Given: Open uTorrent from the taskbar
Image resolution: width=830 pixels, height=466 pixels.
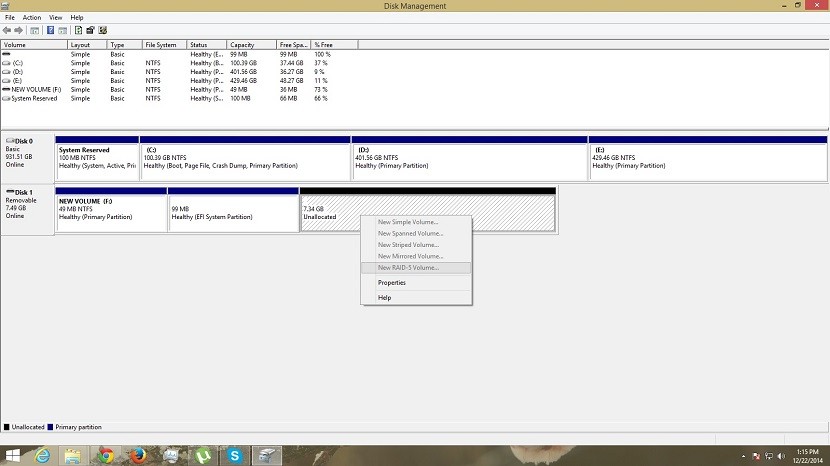Looking at the screenshot, I should pos(203,455).
